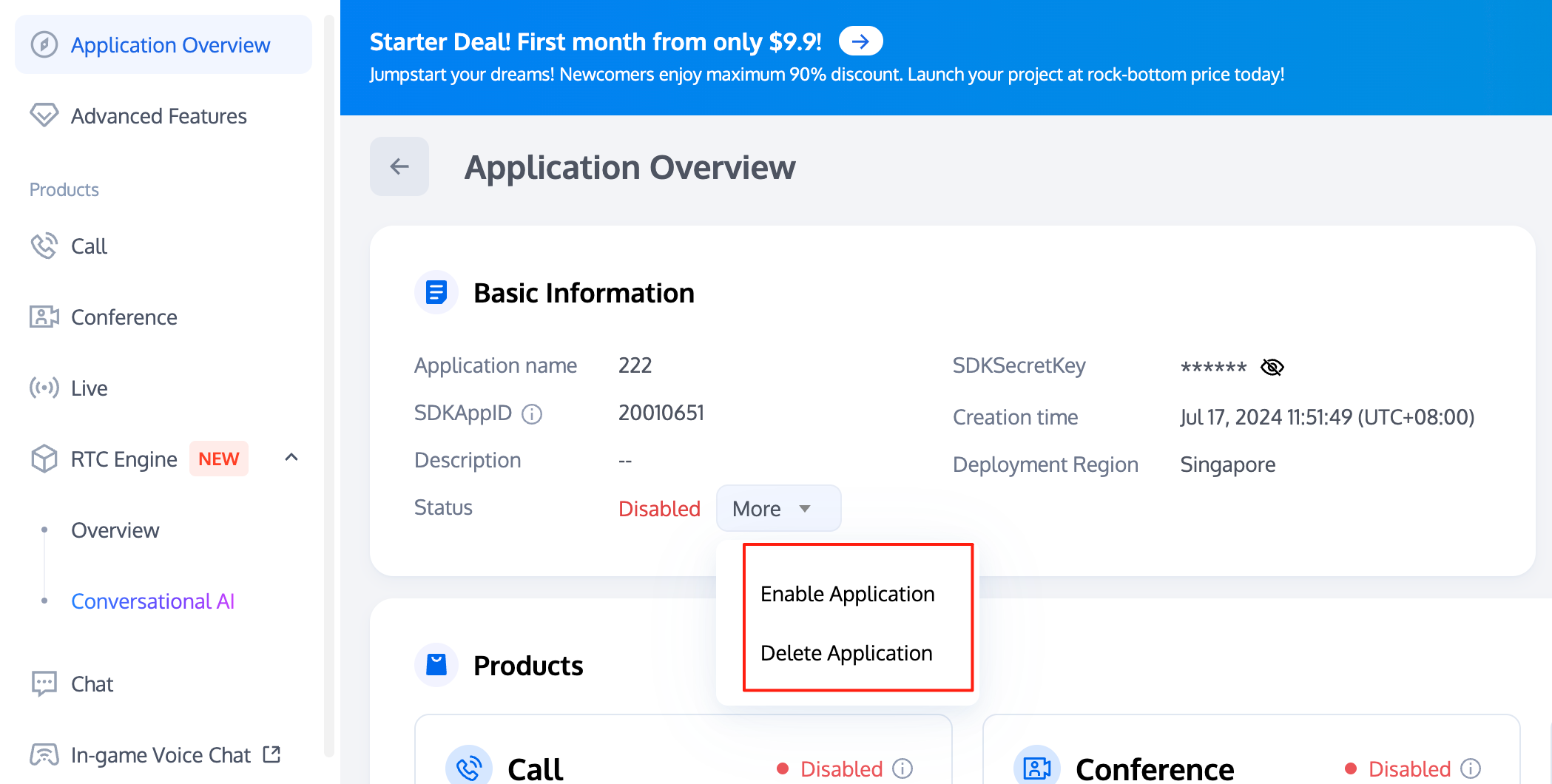Click the SDKAppID info icon
Image resolution: width=1552 pixels, height=784 pixels.
[x=532, y=414]
